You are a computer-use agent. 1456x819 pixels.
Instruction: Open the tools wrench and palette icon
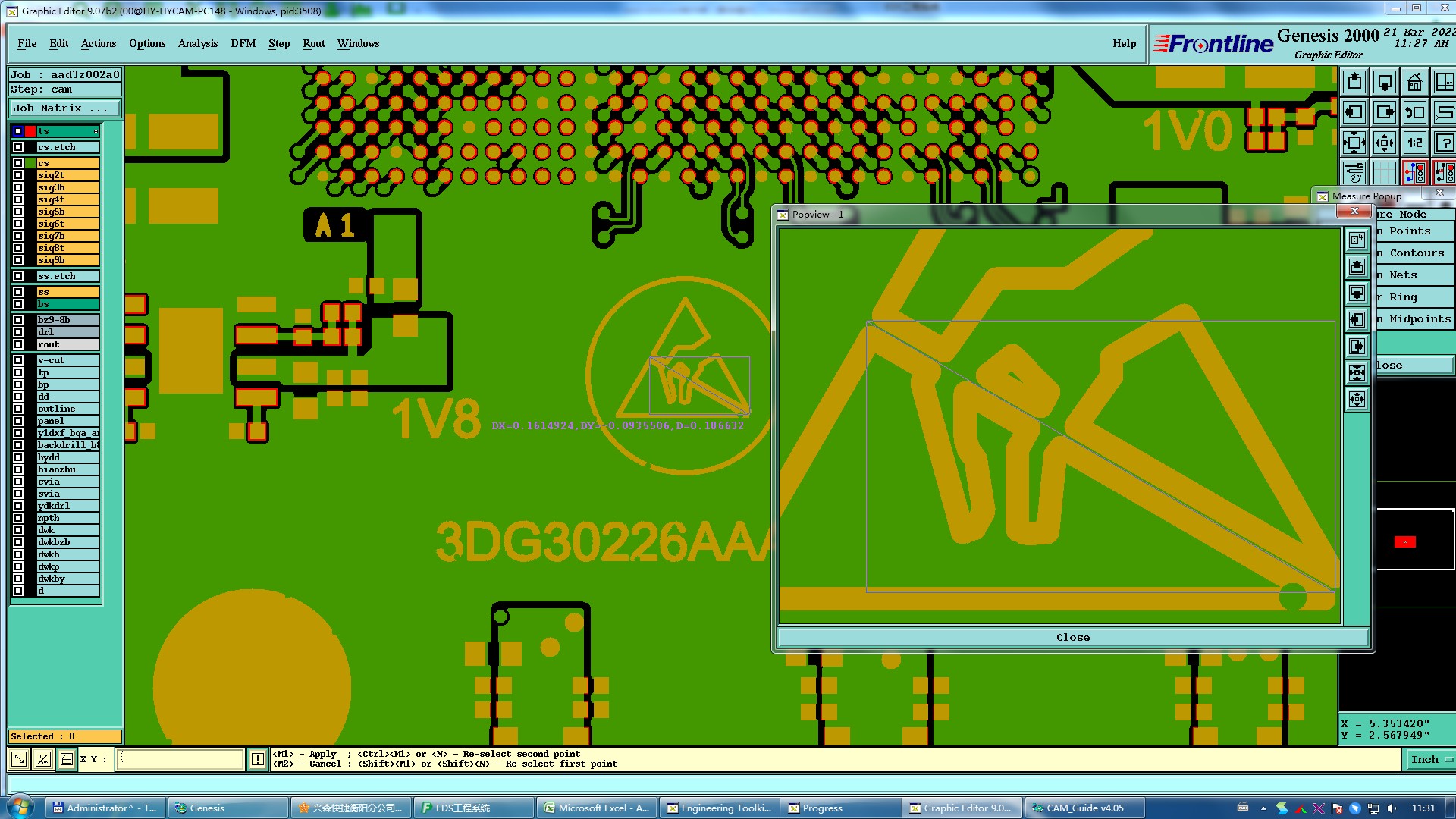click(x=1354, y=173)
